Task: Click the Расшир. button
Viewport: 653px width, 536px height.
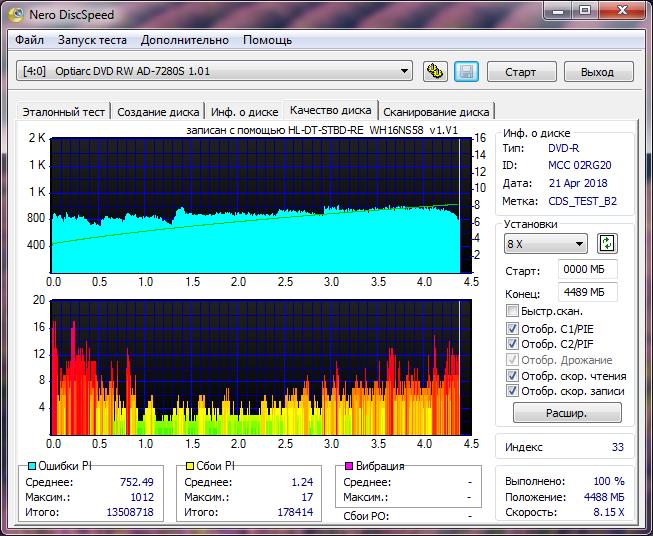Action: pyautogui.click(x=567, y=413)
